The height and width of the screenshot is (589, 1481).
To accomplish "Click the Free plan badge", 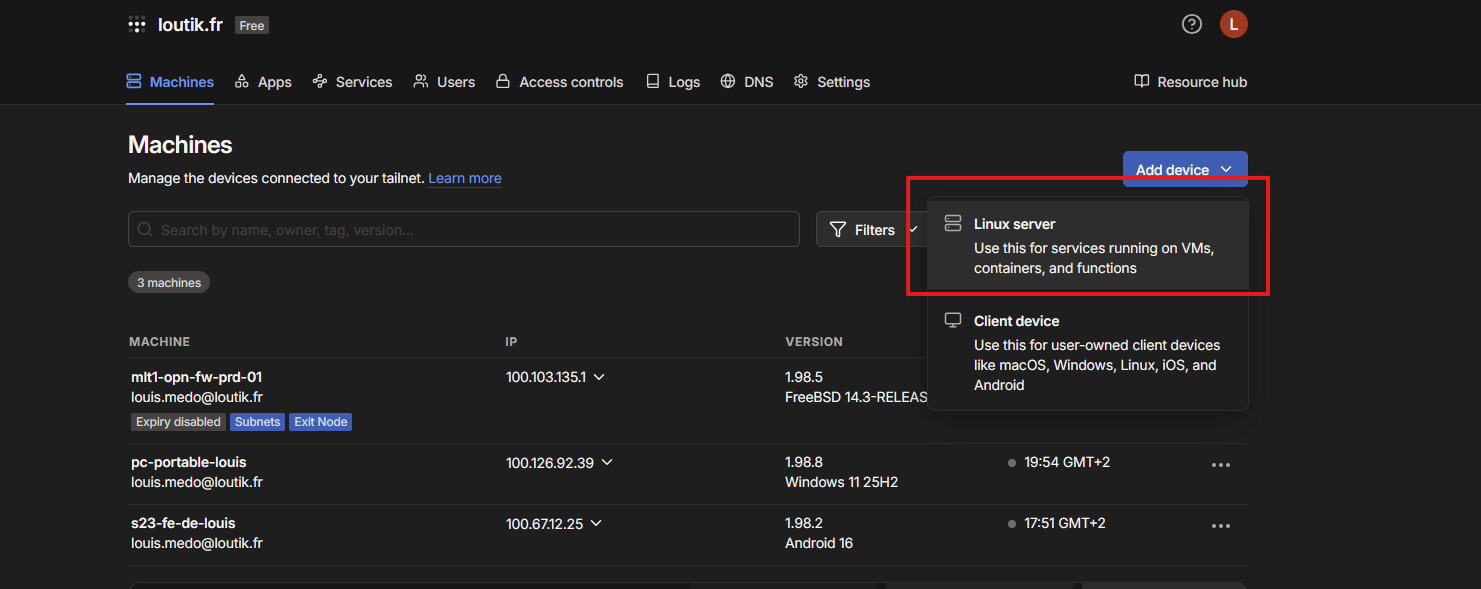I will pos(252,25).
